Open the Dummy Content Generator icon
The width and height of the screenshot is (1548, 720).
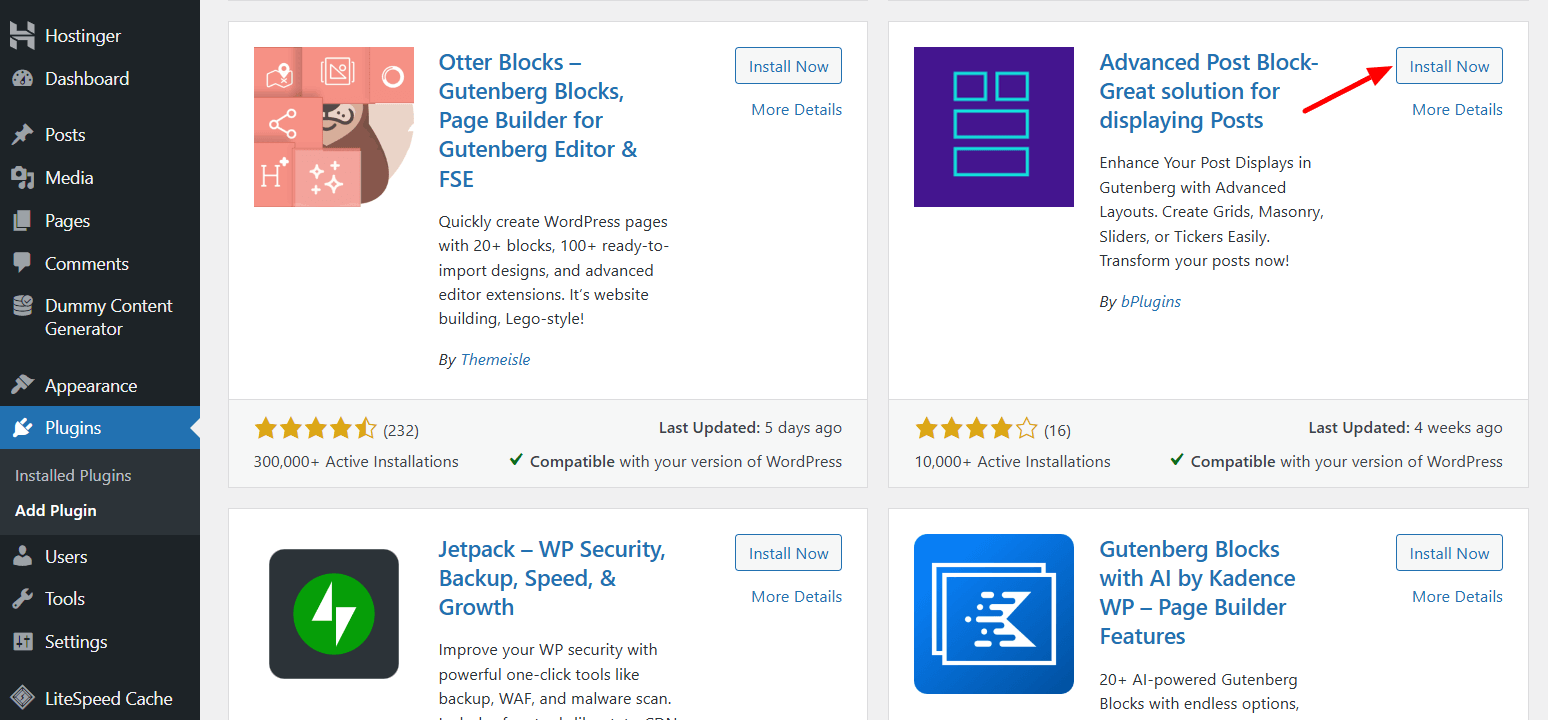(23, 305)
